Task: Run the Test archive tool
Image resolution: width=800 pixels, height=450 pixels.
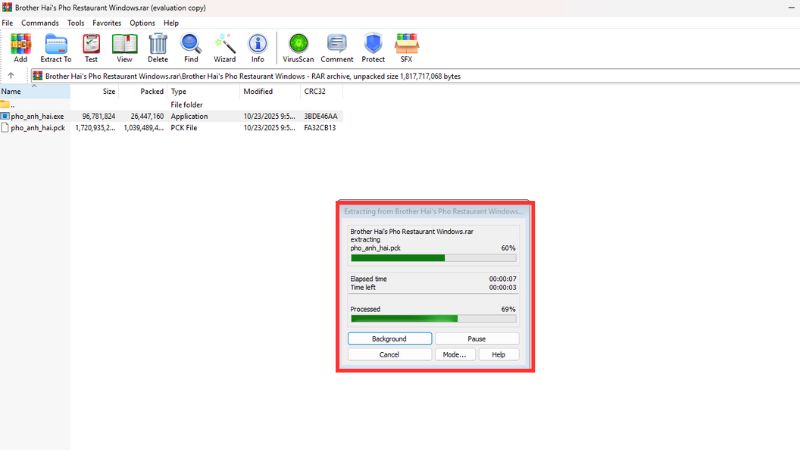Action: (91, 46)
